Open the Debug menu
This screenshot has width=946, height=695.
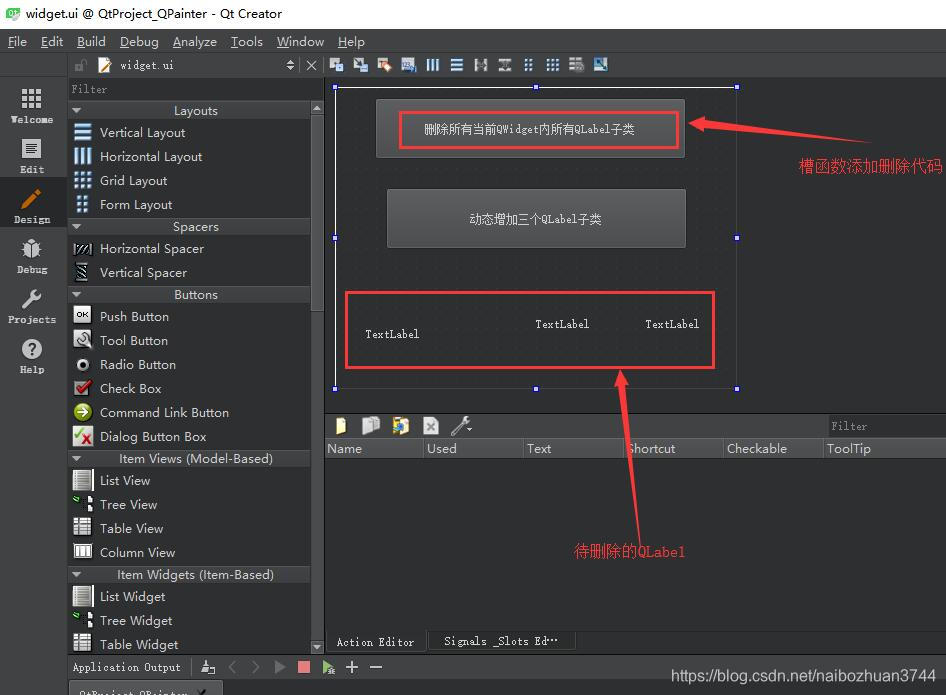(x=139, y=42)
